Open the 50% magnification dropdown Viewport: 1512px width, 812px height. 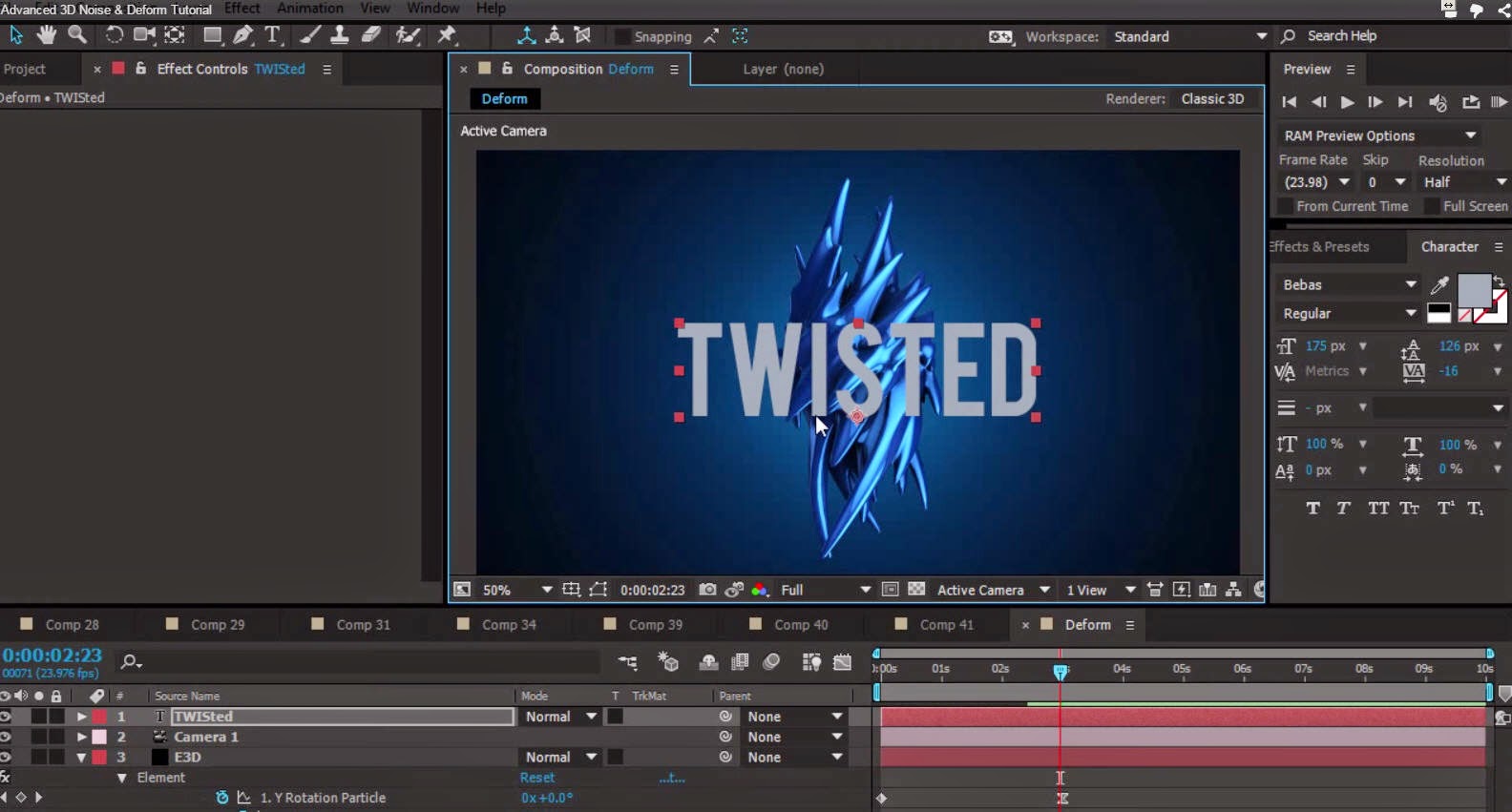pyautogui.click(x=516, y=590)
